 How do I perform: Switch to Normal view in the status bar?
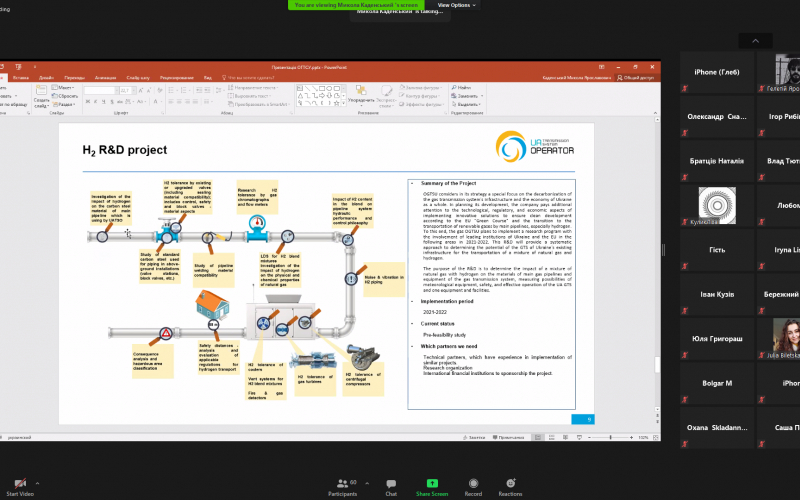click(538, 437)
